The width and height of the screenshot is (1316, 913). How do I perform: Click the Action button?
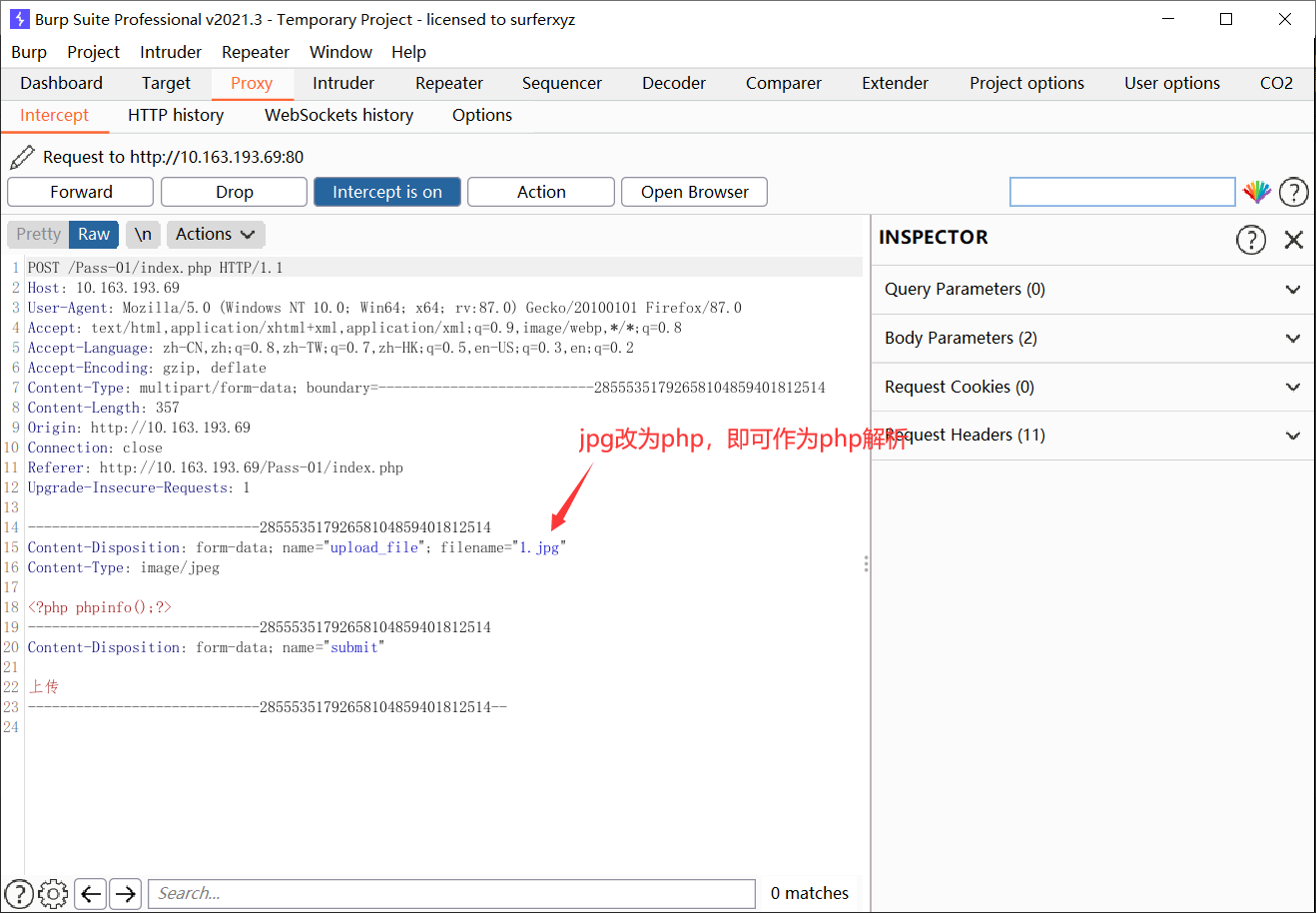click(541, 192)
